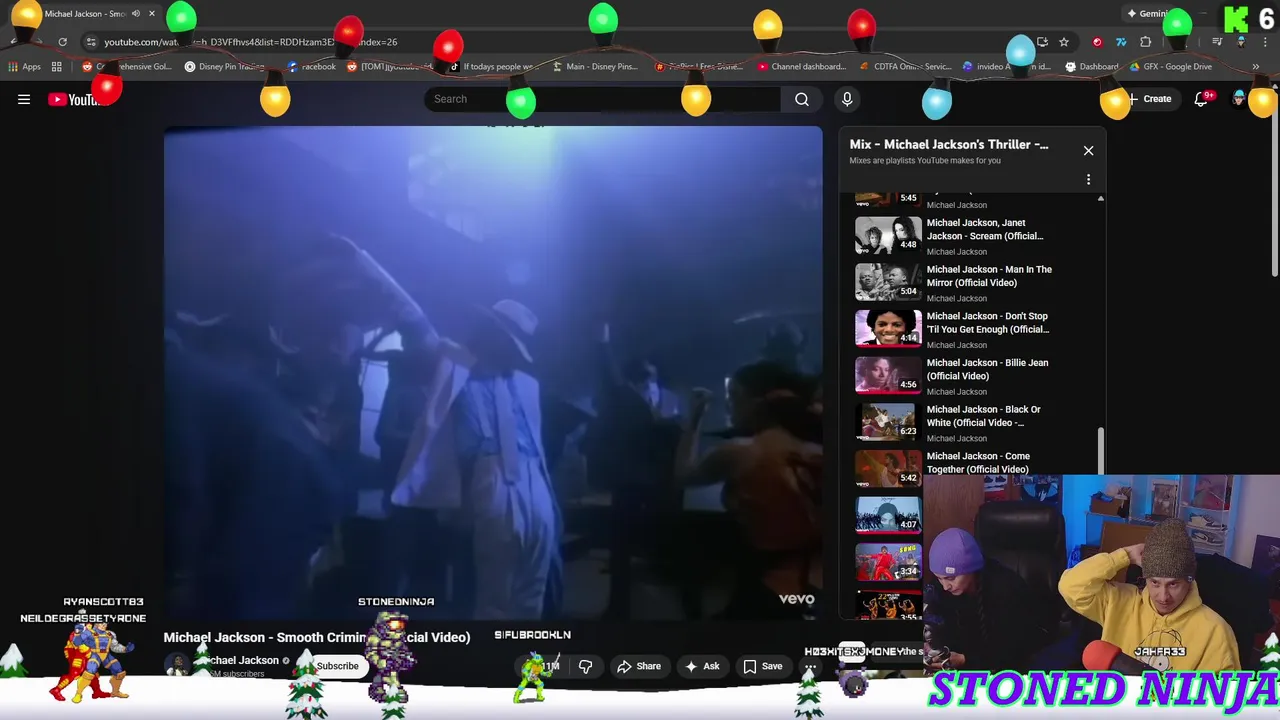Focus the YouTube search input field
1280x720 pixels.
[x=603, y=99]
